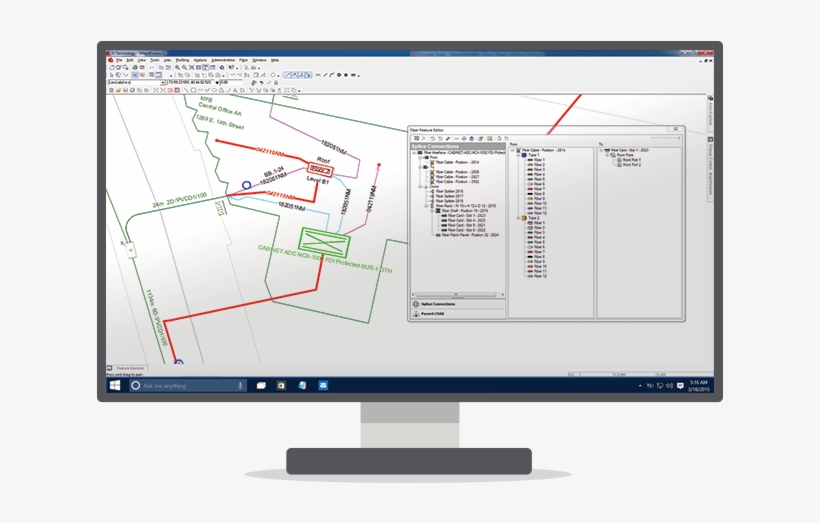This screenshot has width=820, height=523.
Task: Click the Windows Start button
Action: point(115,385)
